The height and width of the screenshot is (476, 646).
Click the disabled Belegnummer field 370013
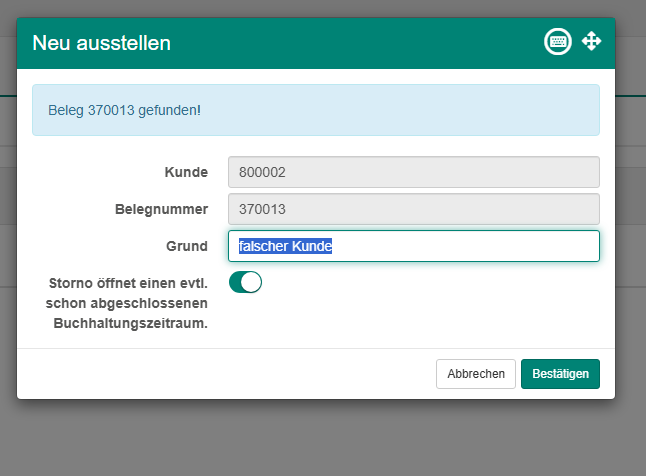coord(413,209)
